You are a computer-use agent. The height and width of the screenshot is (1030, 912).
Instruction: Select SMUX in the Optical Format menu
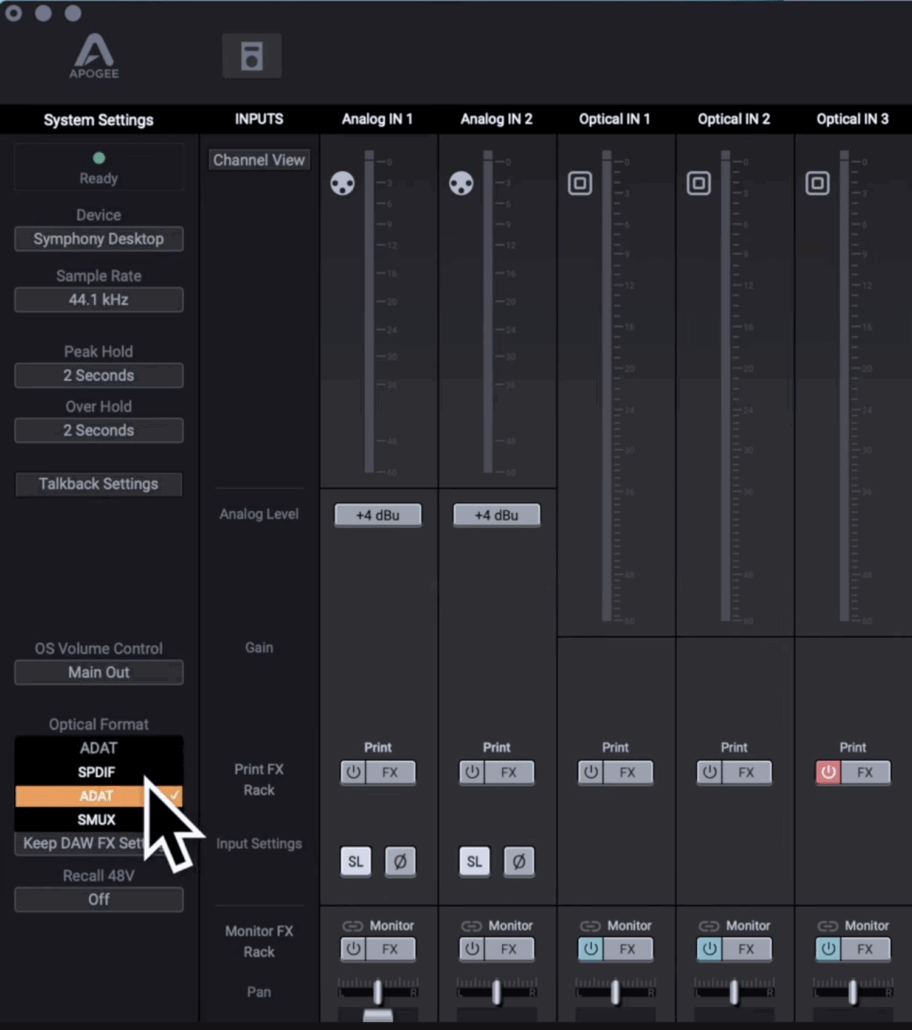pyautogui.click(x=98, y=820)
